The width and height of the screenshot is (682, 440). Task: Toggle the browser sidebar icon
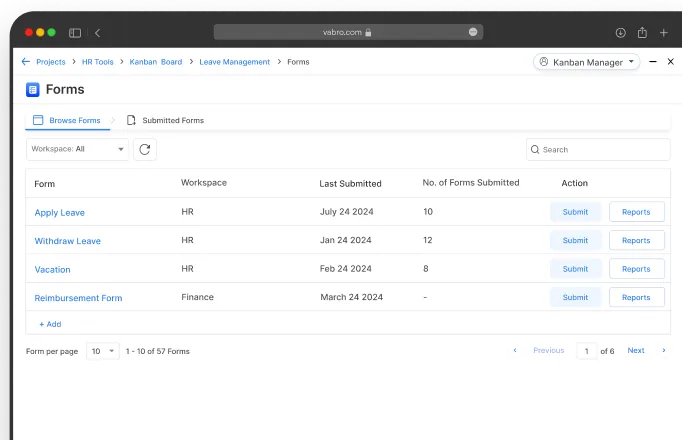75,33
